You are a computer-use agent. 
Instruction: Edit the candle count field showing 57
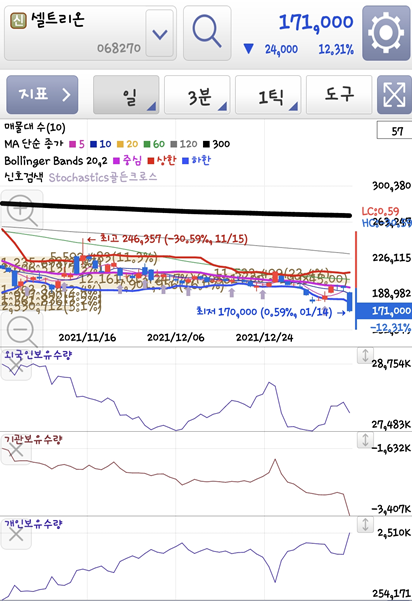tap(394, 130)
